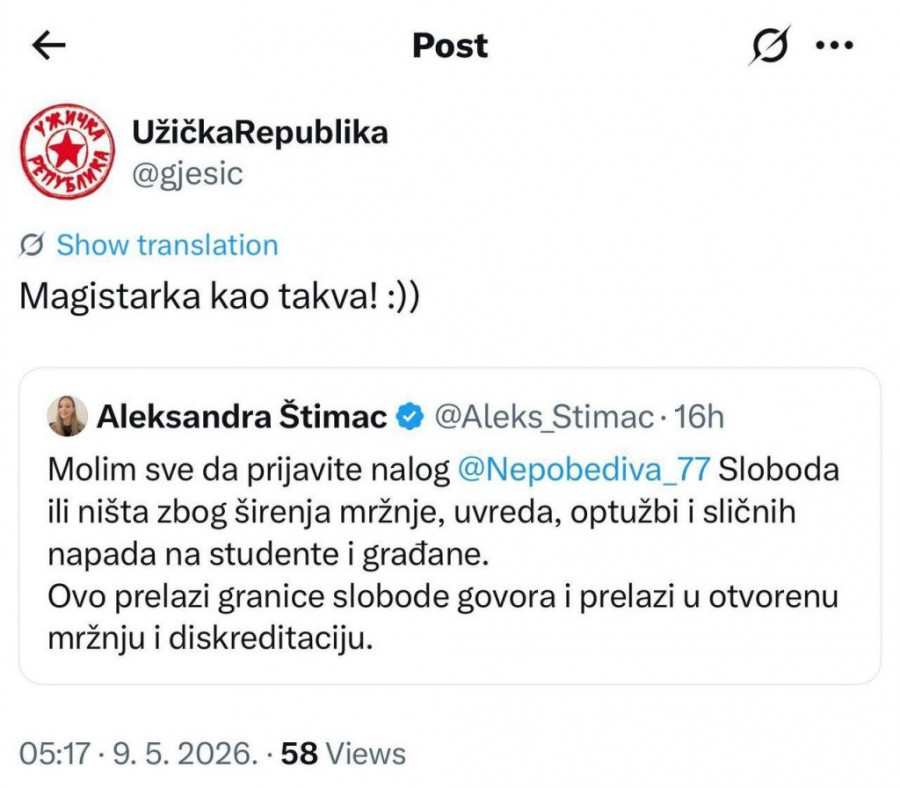Click the 16h timestamp of quoted post

pos(699,417)
